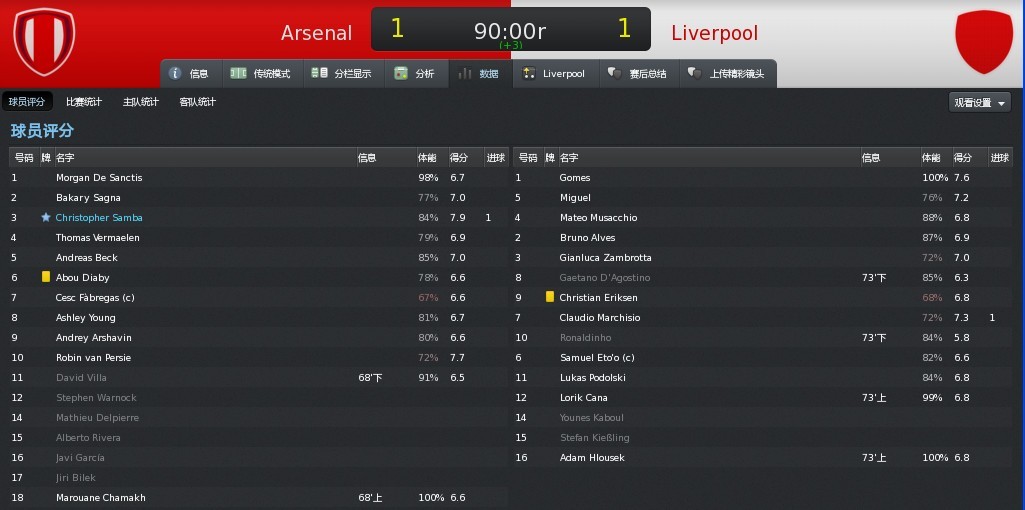Click the 数据 bar chart icon
The image size is (1025, 510).
coord(465,73)
